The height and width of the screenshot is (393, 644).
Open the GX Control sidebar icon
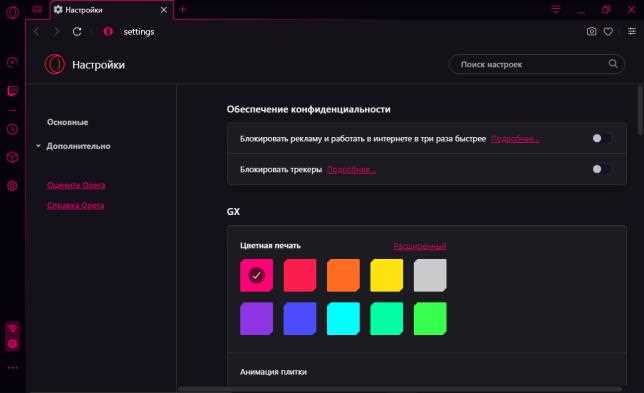pos(12,62)
